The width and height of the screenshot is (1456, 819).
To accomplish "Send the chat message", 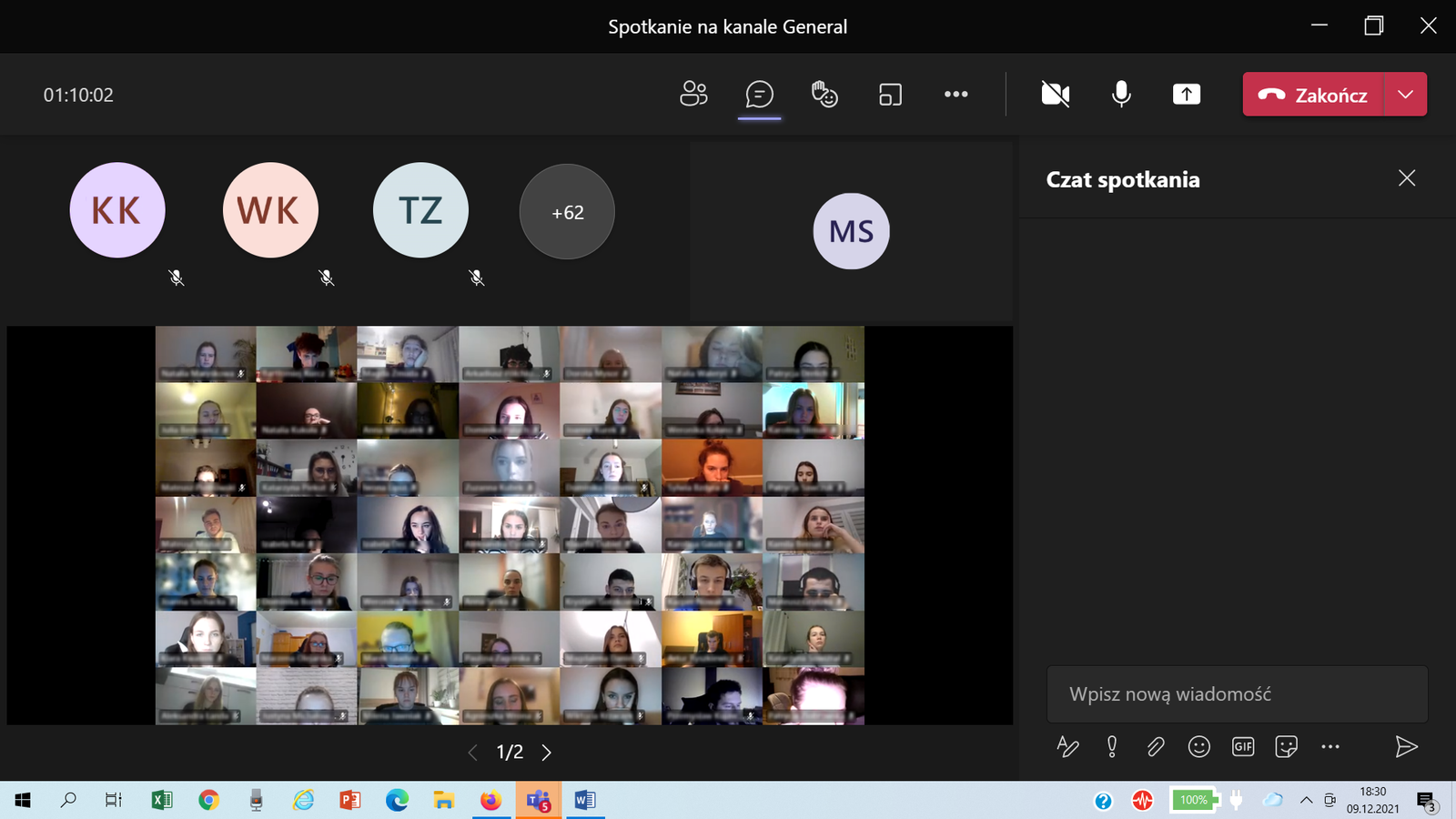I will click(1406, 747).
